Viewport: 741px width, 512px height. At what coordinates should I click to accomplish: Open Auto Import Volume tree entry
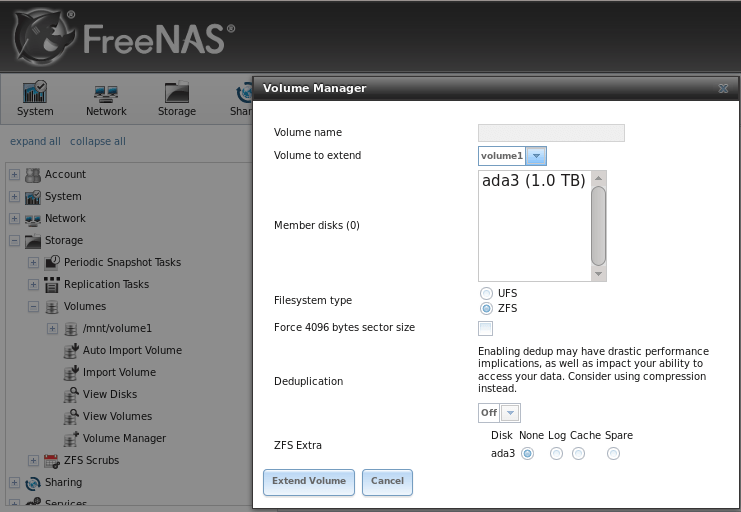[132, 350]
